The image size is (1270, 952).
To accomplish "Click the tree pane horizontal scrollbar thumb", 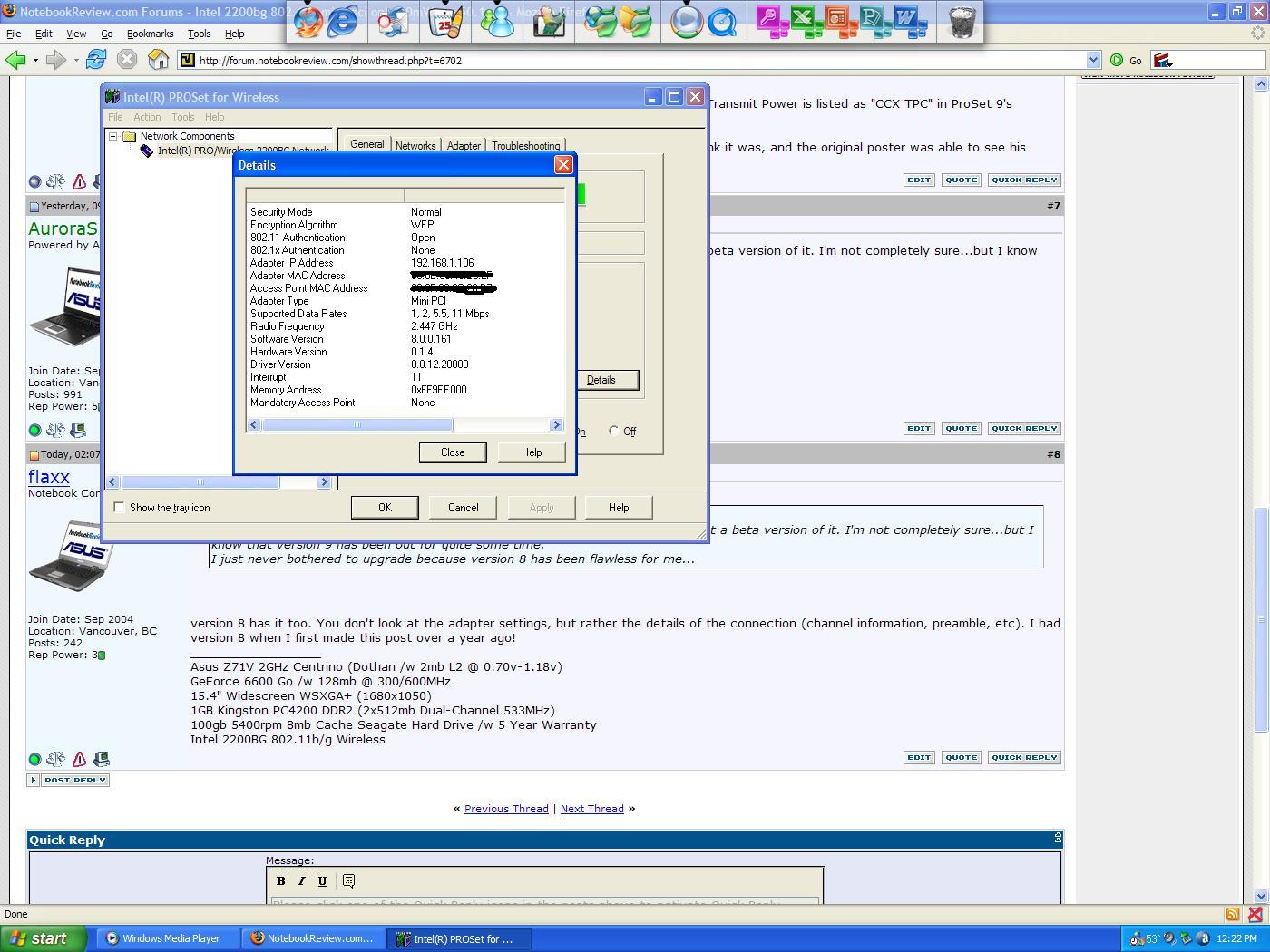I will pos(200,482).
